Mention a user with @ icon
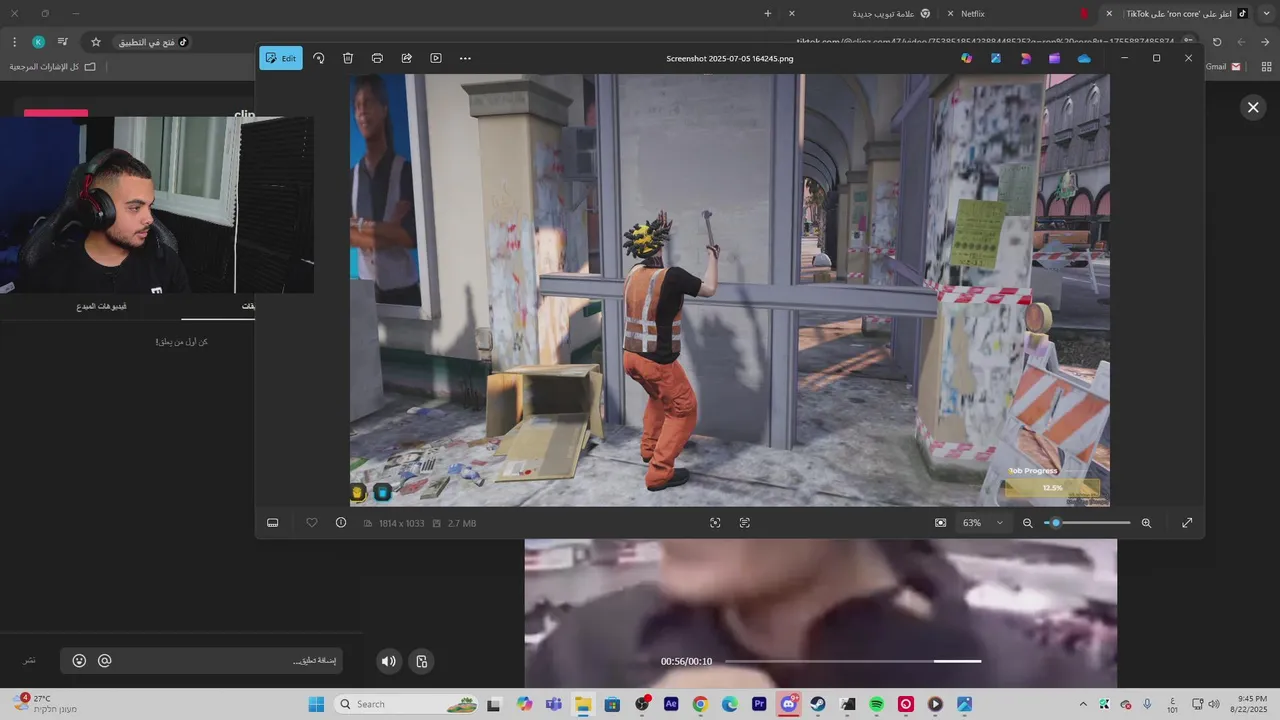Image resolution: width=1280 pixels, height=720 pixels. pos(105,661)
